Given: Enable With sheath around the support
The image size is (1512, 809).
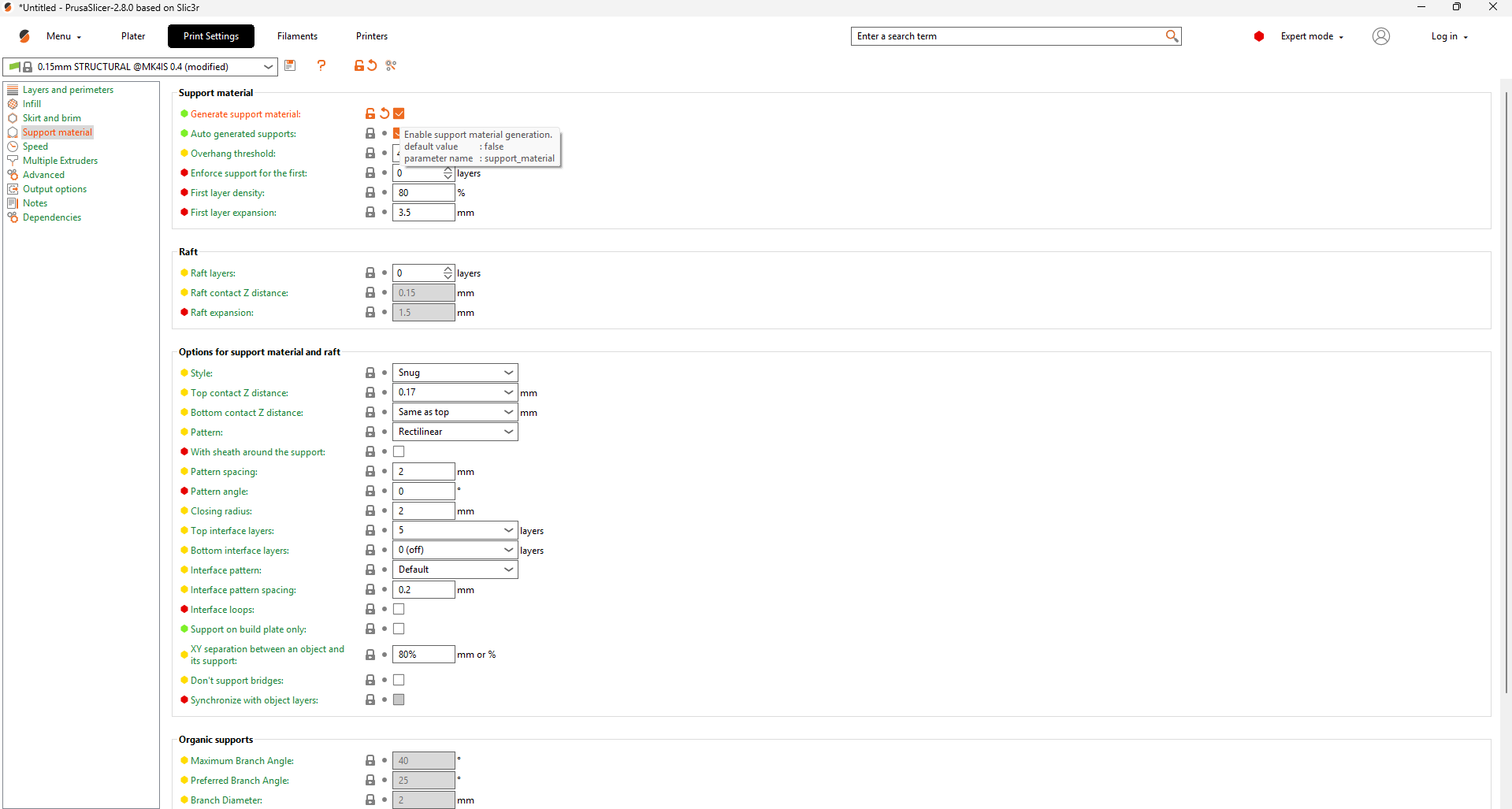Looking at the screenshot, I should point(399,452).
